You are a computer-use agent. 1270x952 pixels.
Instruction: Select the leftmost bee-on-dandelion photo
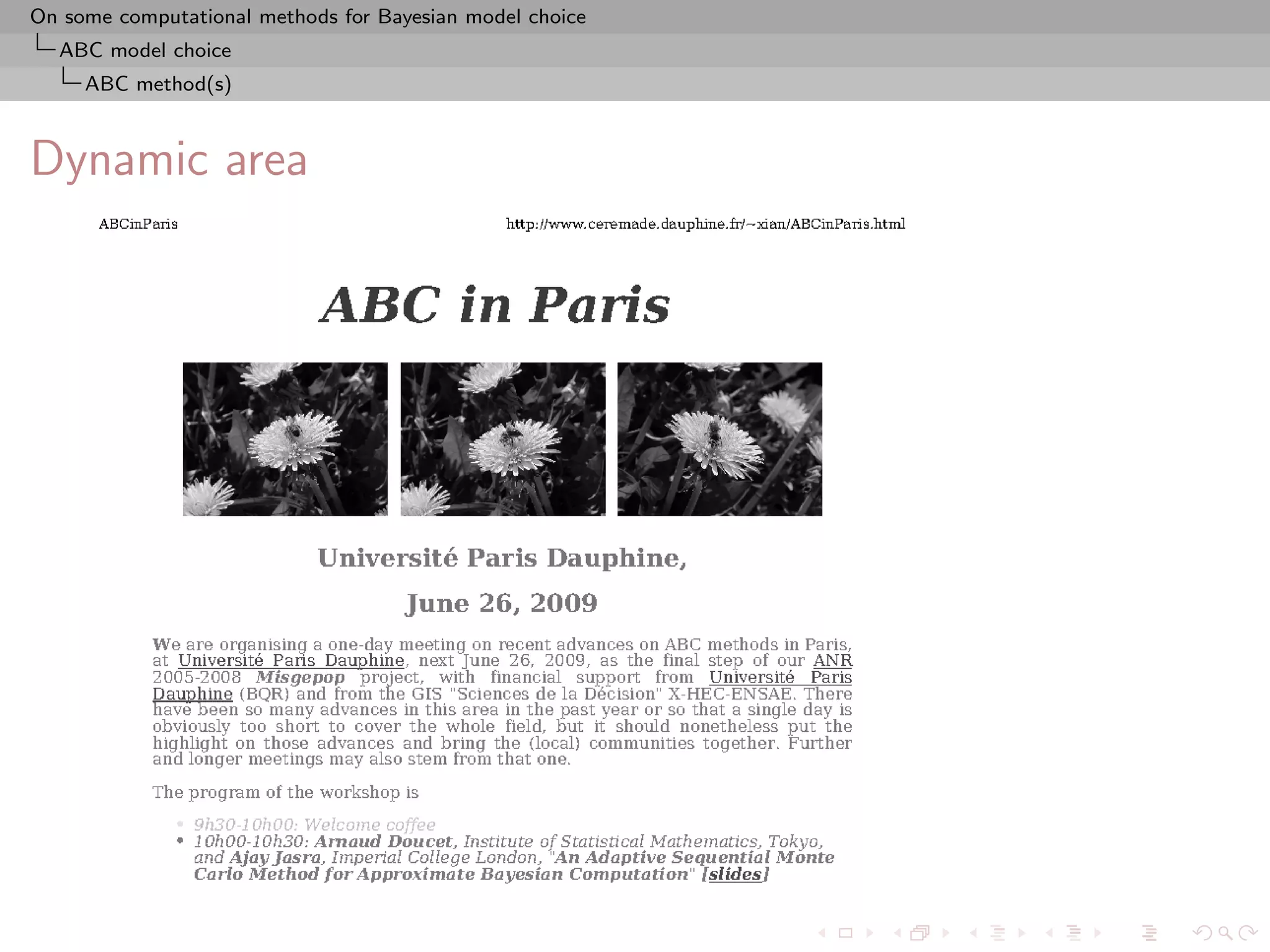pyautogui.click(x=285, y=439)
